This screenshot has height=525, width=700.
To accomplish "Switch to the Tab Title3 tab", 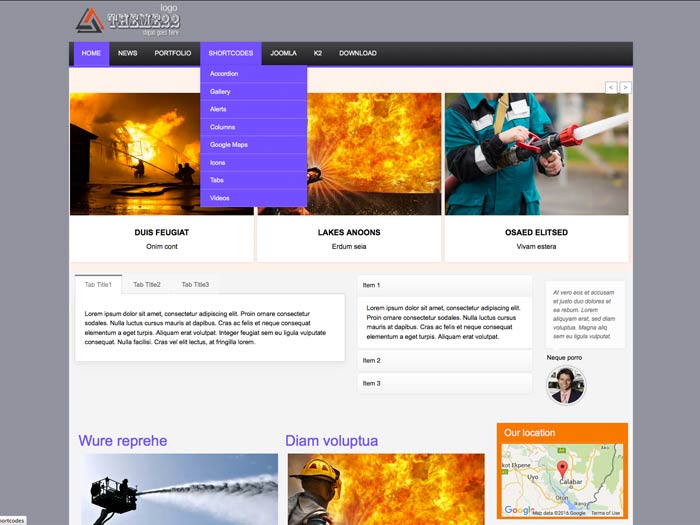I will [x=195, y=285].
